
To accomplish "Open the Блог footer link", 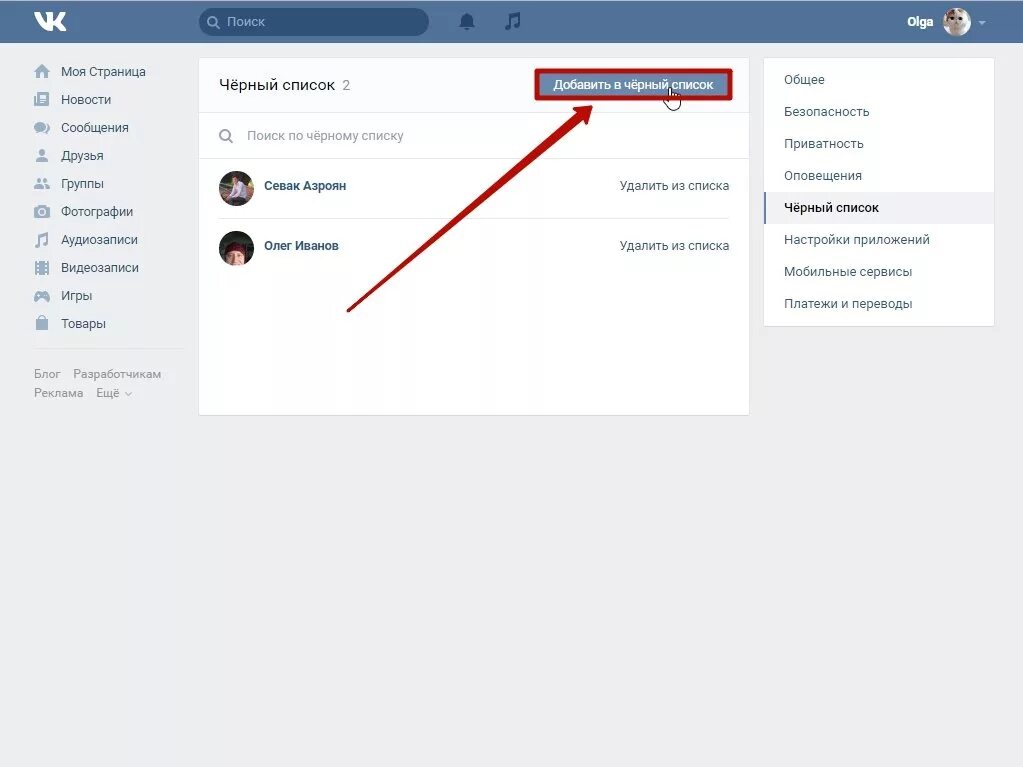I will point(47,374).
